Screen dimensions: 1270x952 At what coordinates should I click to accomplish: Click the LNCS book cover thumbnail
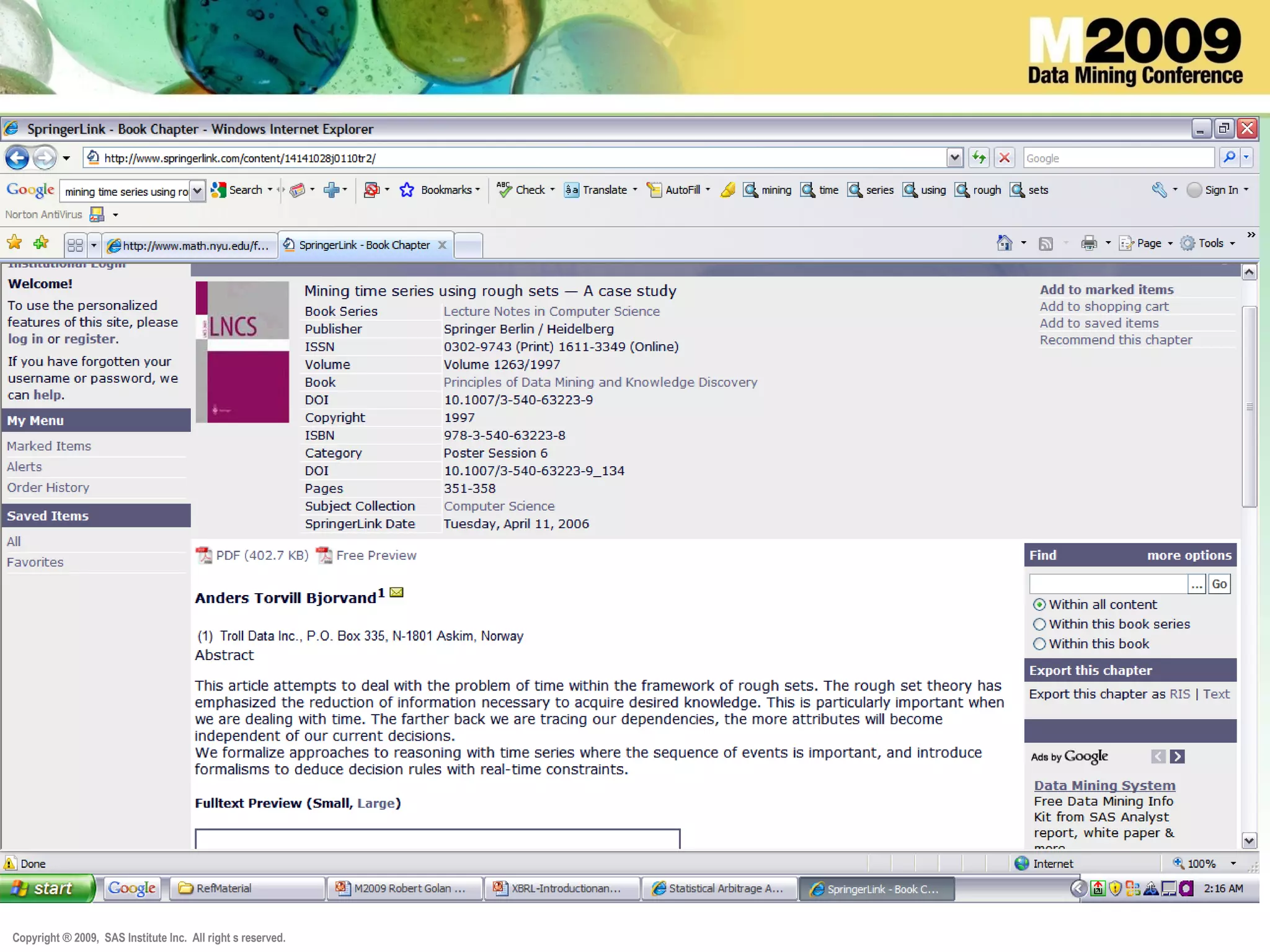tap(242, 352)
